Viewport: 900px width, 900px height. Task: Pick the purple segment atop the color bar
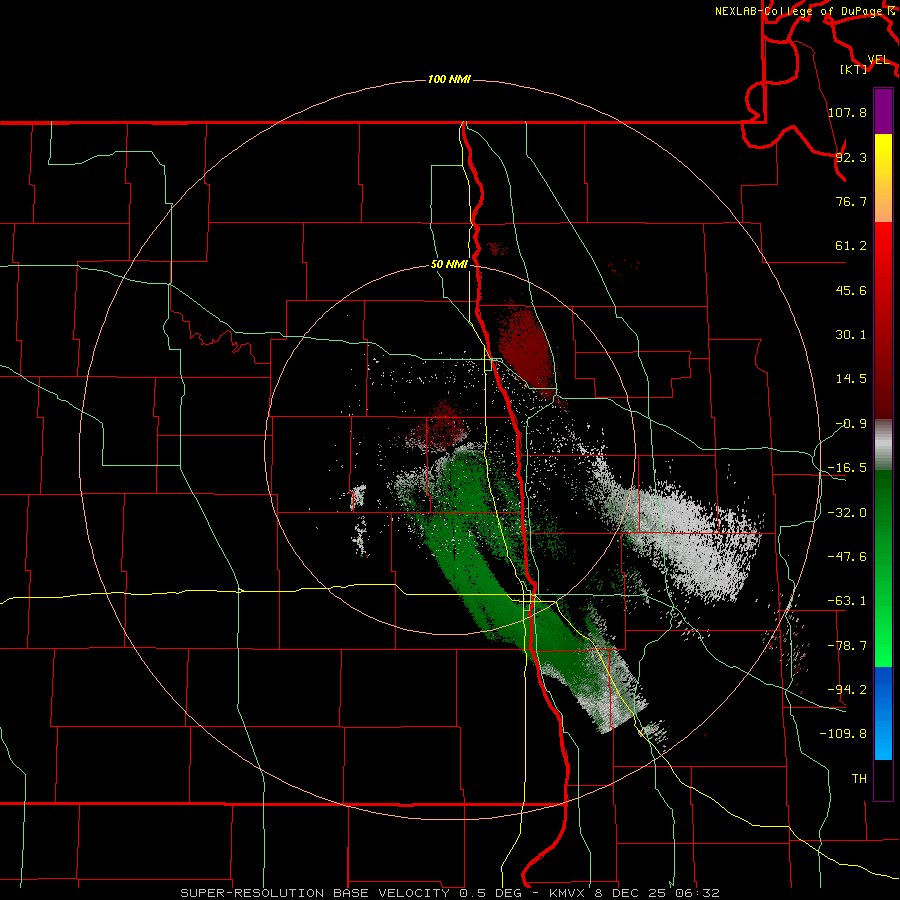coord(883,111)
